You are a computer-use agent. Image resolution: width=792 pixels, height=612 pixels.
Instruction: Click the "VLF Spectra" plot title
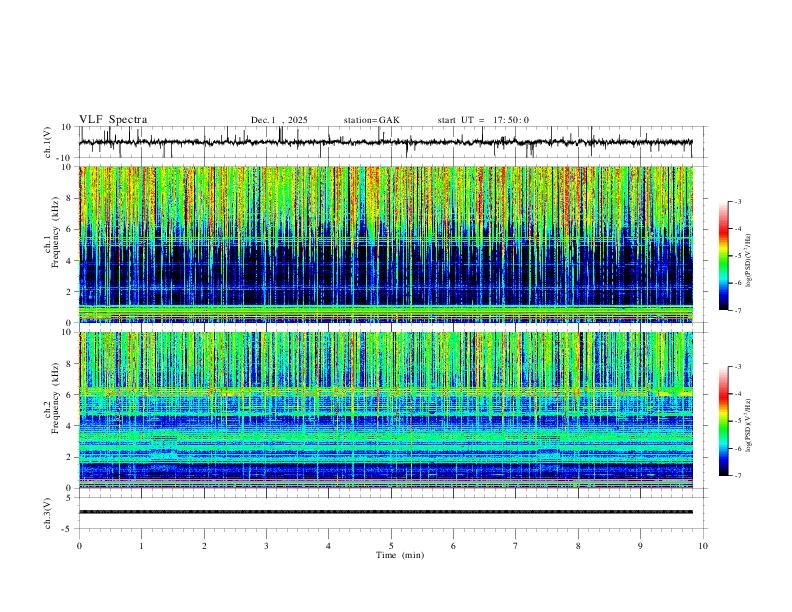click(113, 120)
